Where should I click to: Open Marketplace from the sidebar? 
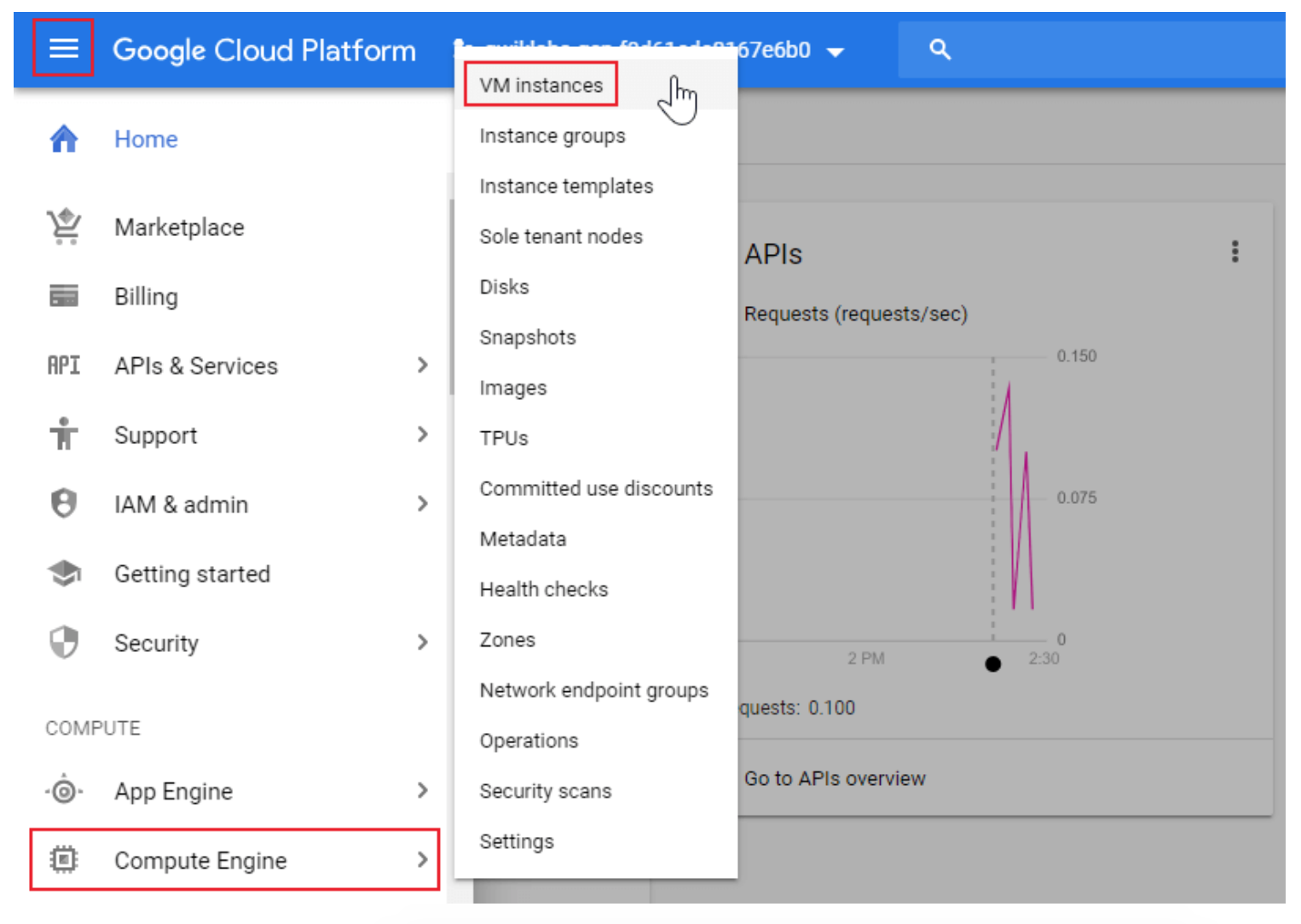(179, 228)
